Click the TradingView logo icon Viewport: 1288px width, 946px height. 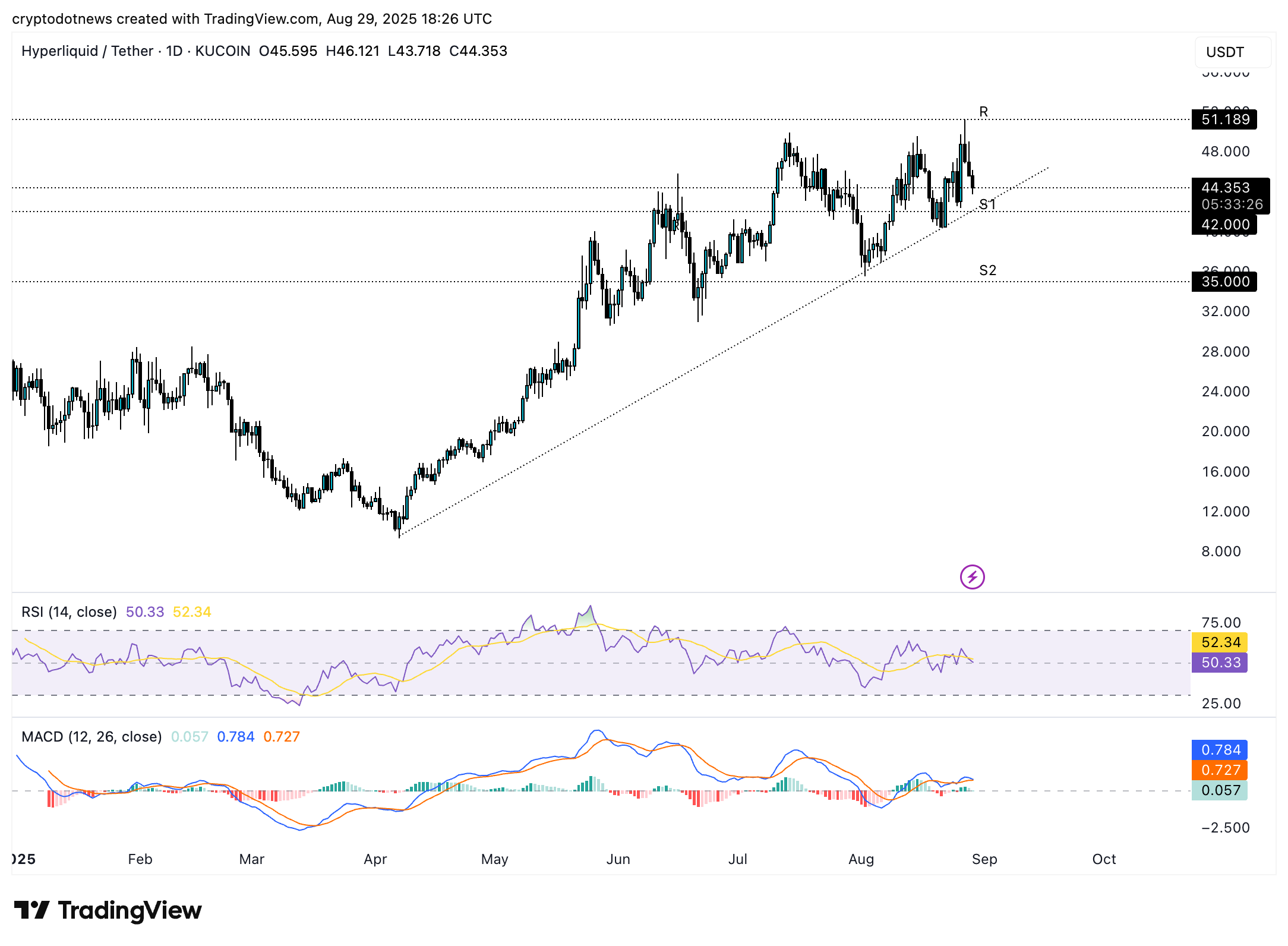click(x=31, y=910)
